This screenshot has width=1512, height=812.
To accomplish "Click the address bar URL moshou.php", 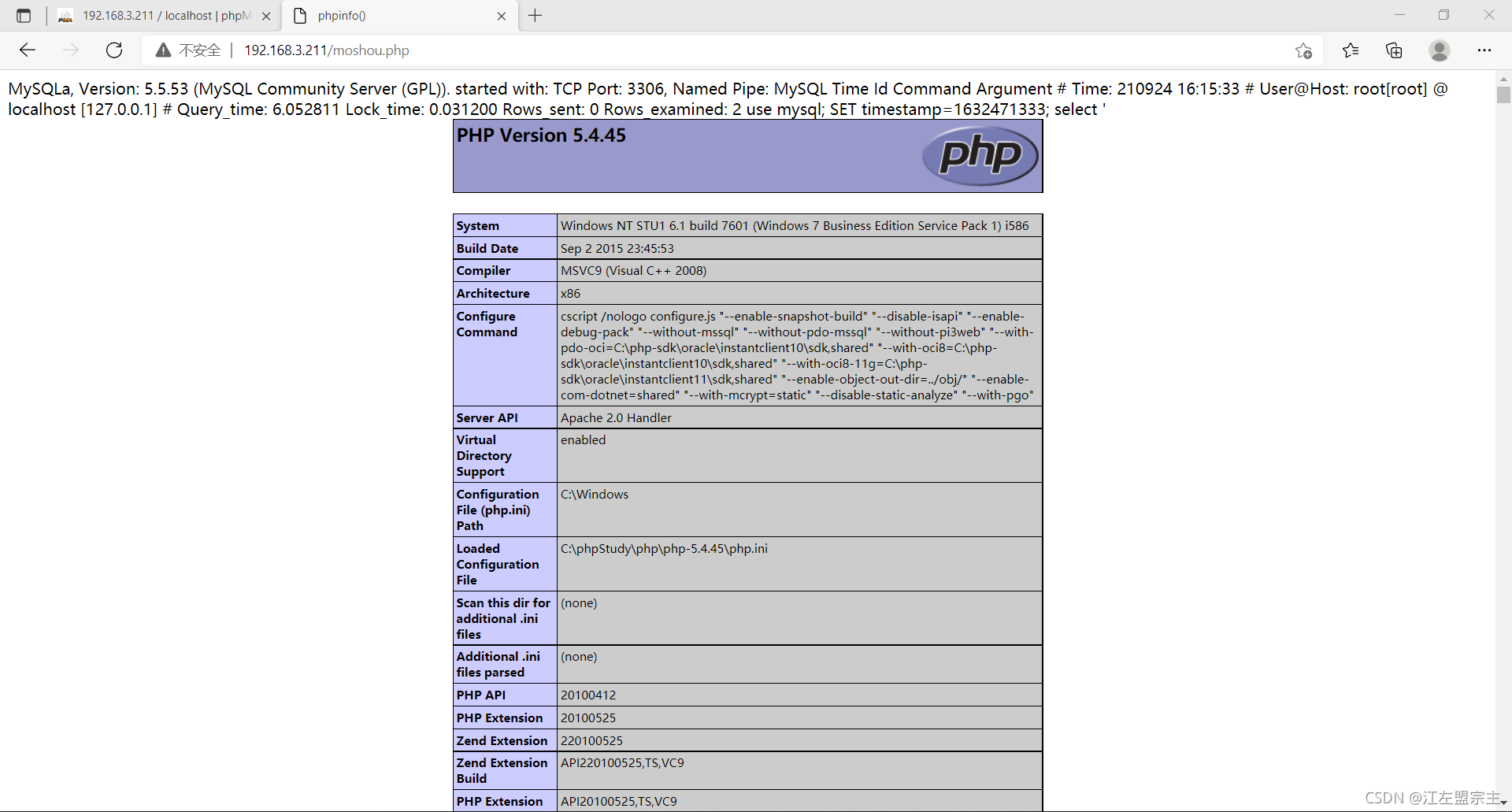I will (x=327, y=50).
